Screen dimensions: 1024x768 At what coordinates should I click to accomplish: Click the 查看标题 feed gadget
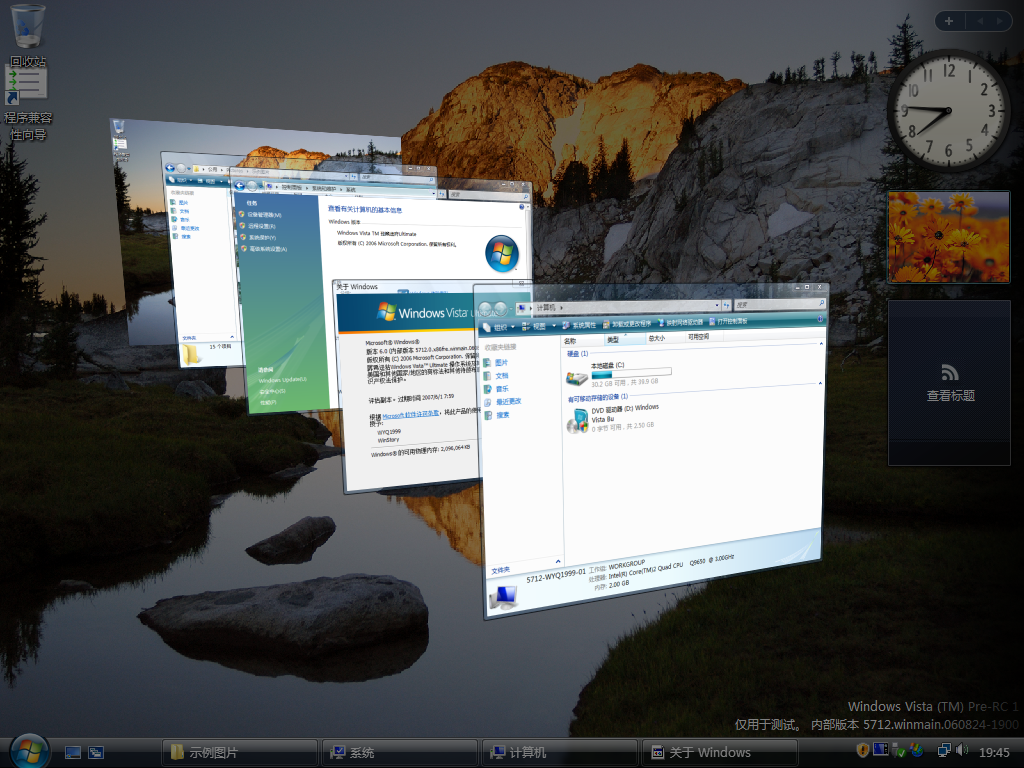[x=949, y=383]
